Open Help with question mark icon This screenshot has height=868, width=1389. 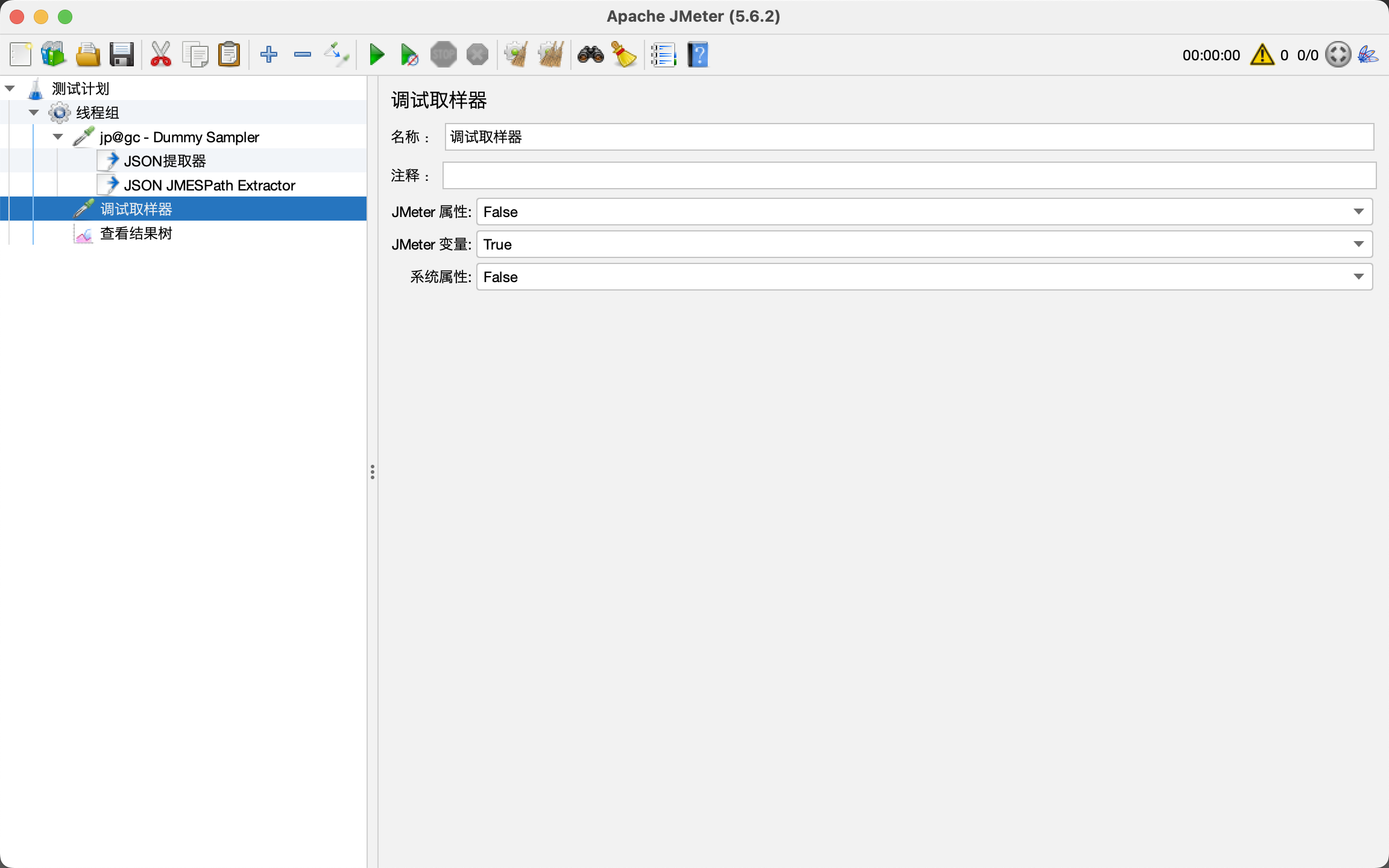click(698, 55)
